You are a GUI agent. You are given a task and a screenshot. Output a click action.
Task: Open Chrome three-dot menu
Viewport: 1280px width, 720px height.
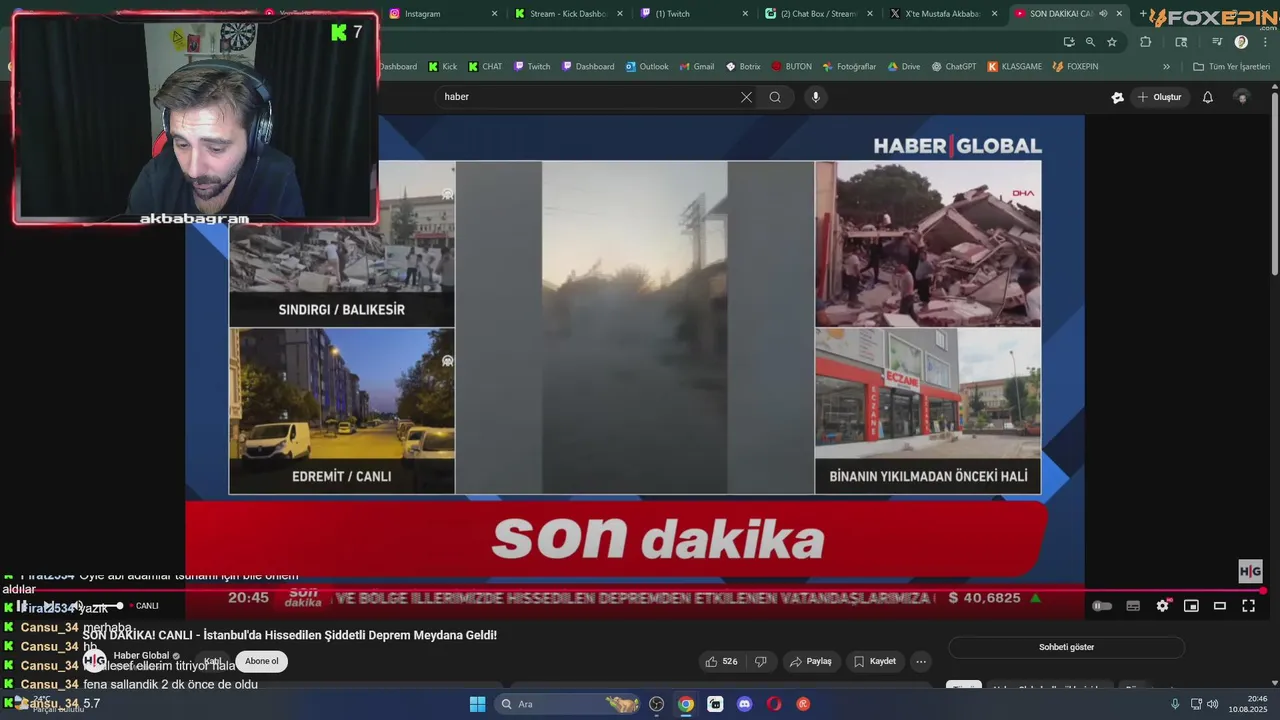tap(1266, 42)
